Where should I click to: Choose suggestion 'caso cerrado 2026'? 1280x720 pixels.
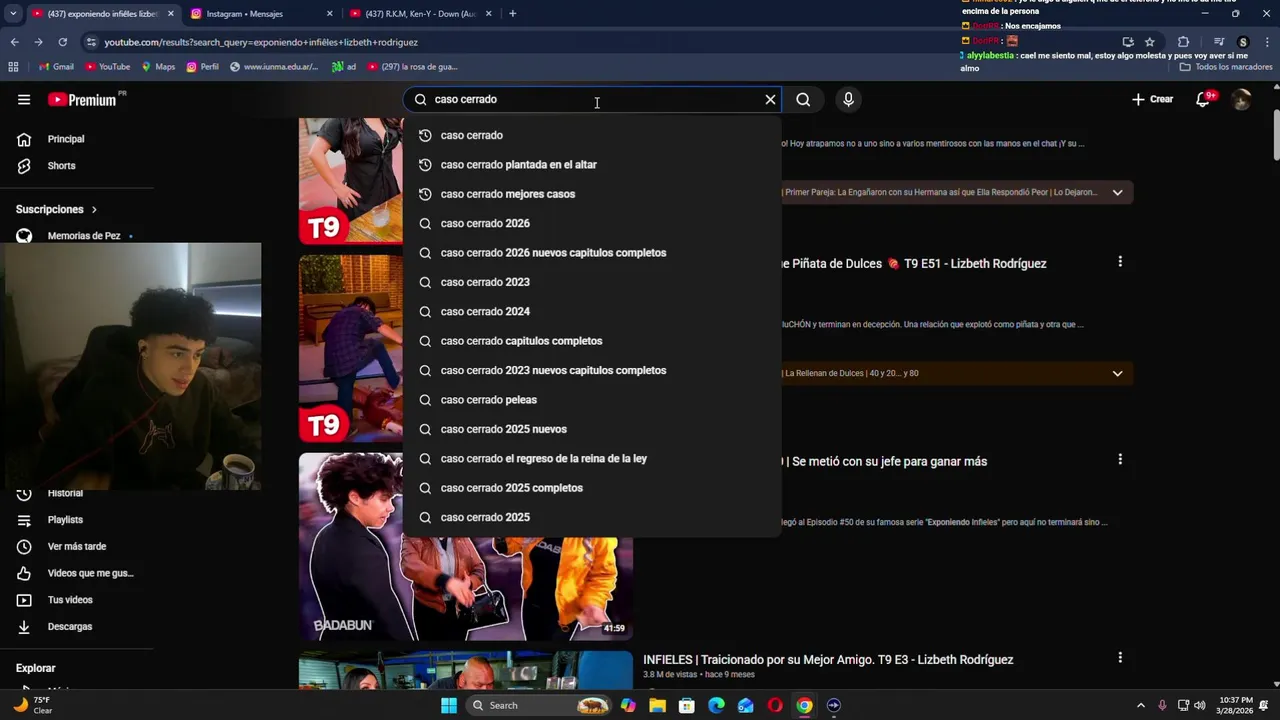click(592, 223)
